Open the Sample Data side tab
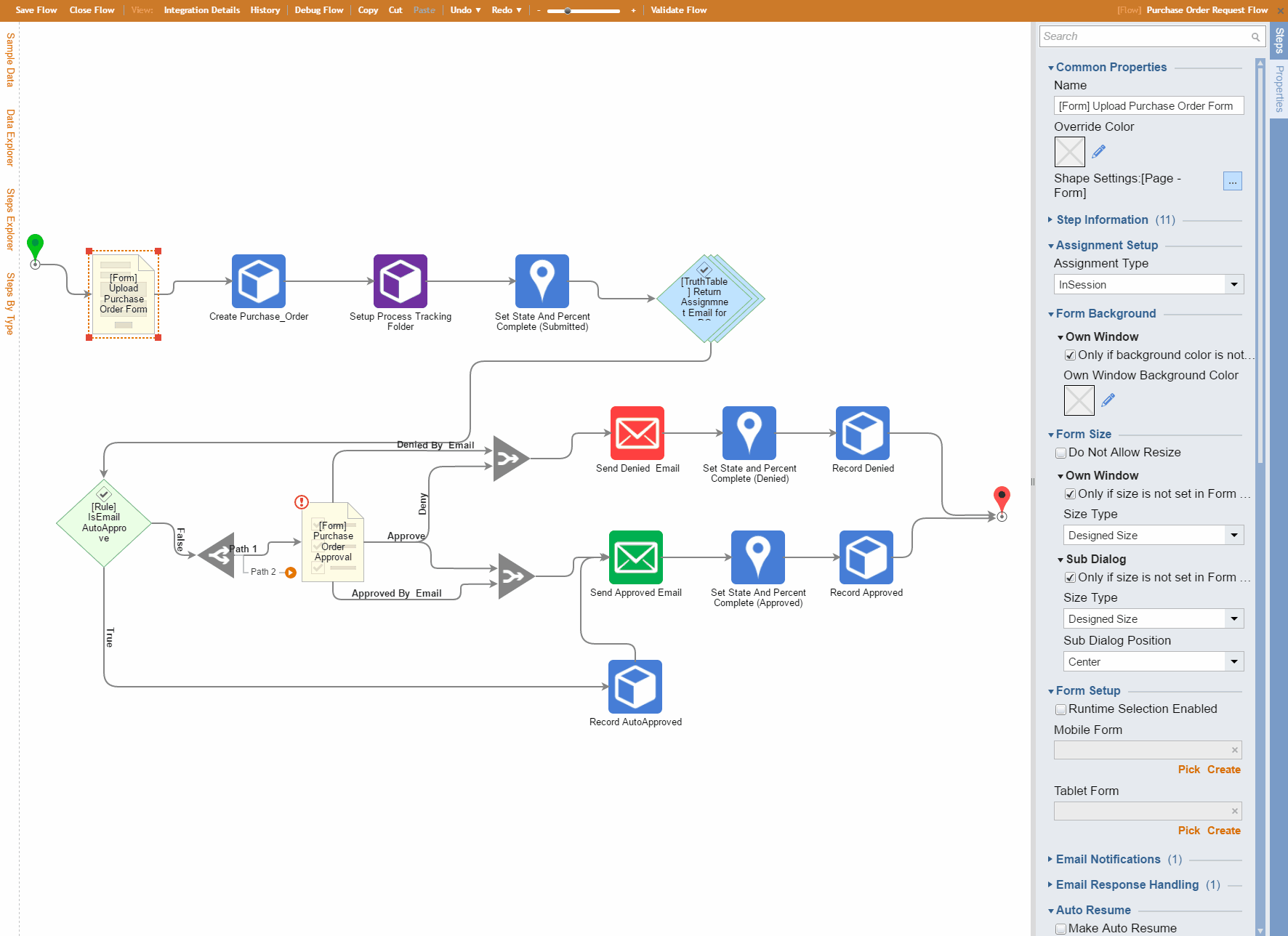The width and height of the screenshot is (1288, 936). (x=10, y=60)
